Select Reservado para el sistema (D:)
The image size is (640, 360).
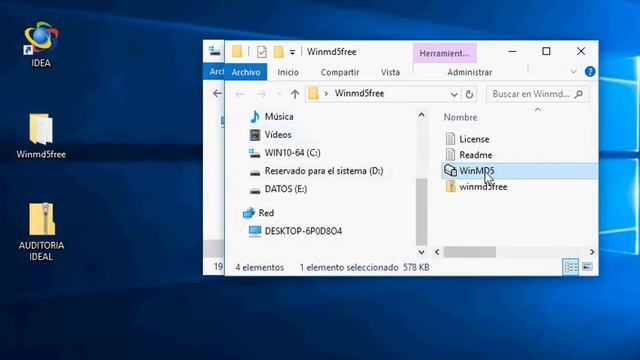324,171
